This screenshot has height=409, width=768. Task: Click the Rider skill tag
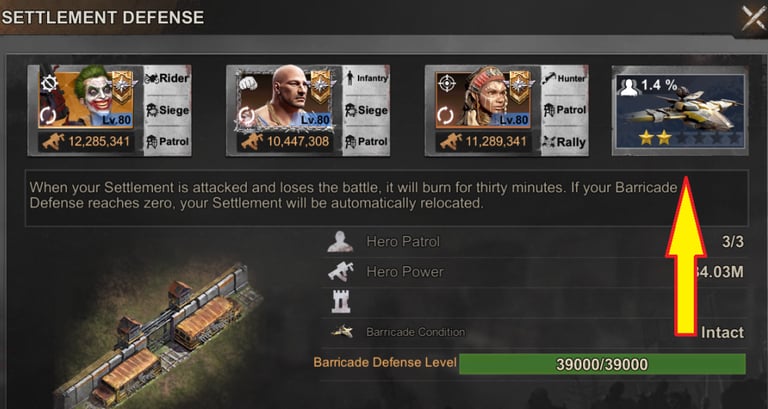coord(168,78)
